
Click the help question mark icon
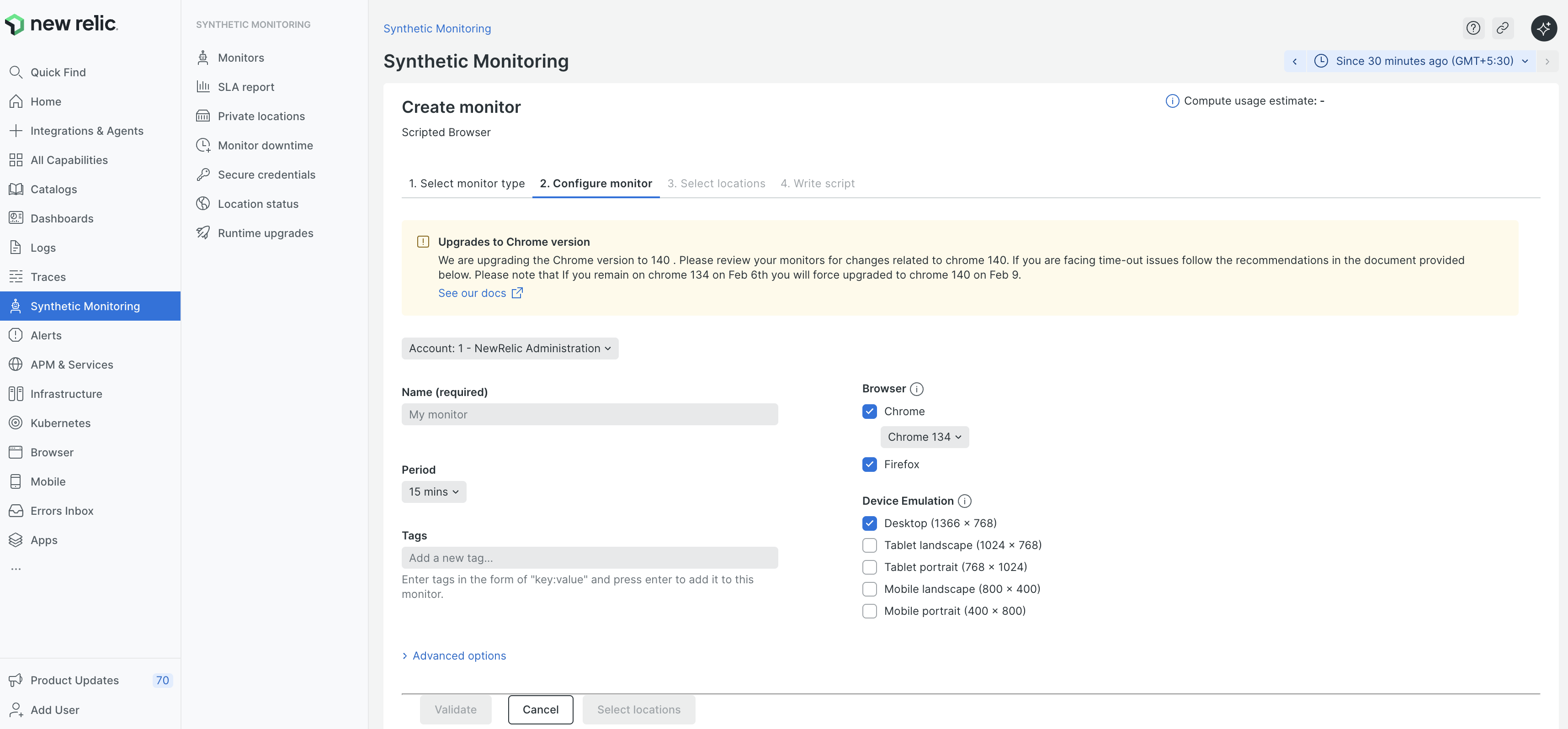tap(1473, 28)
